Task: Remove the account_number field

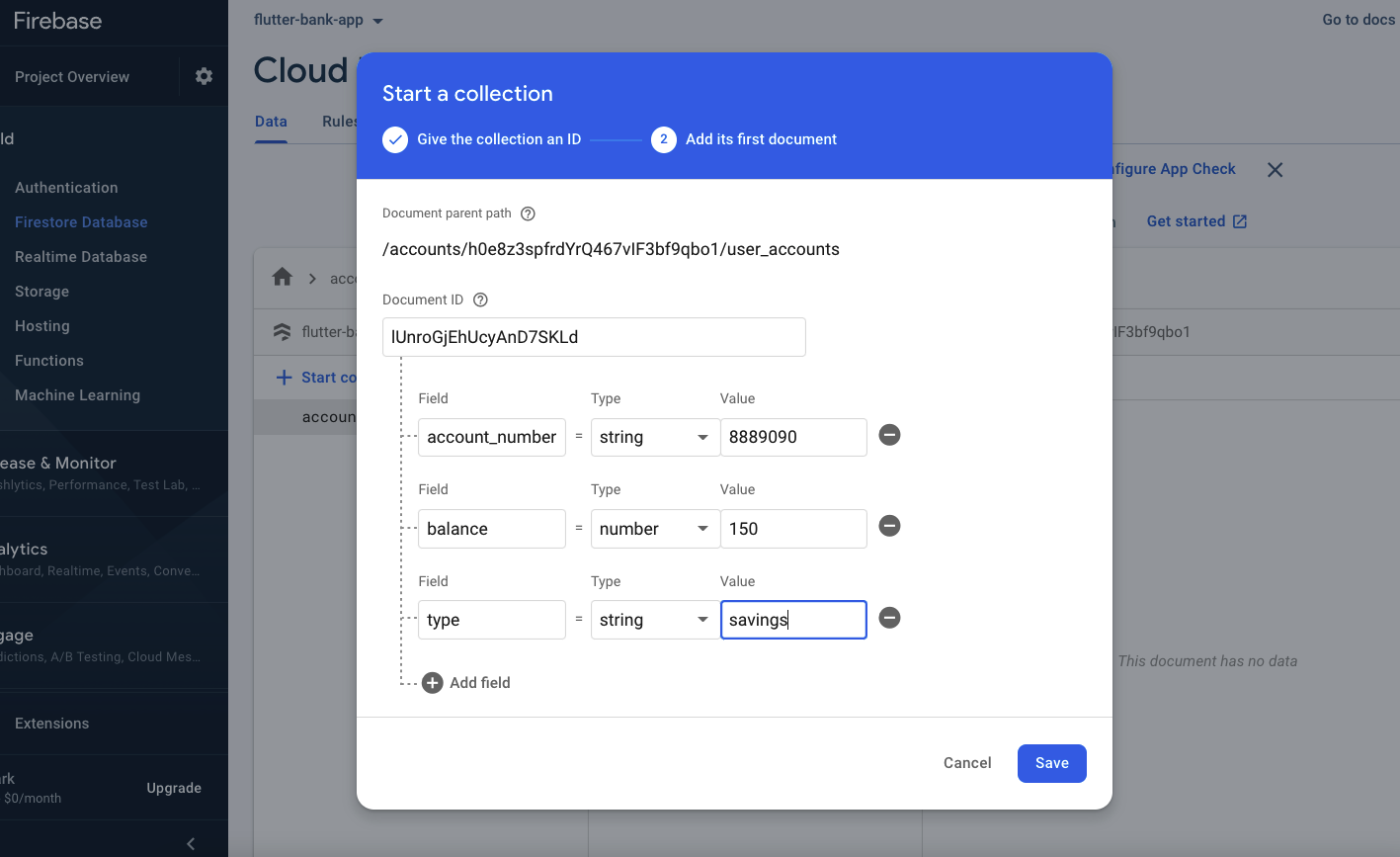Action: click(x=889, y=435)
